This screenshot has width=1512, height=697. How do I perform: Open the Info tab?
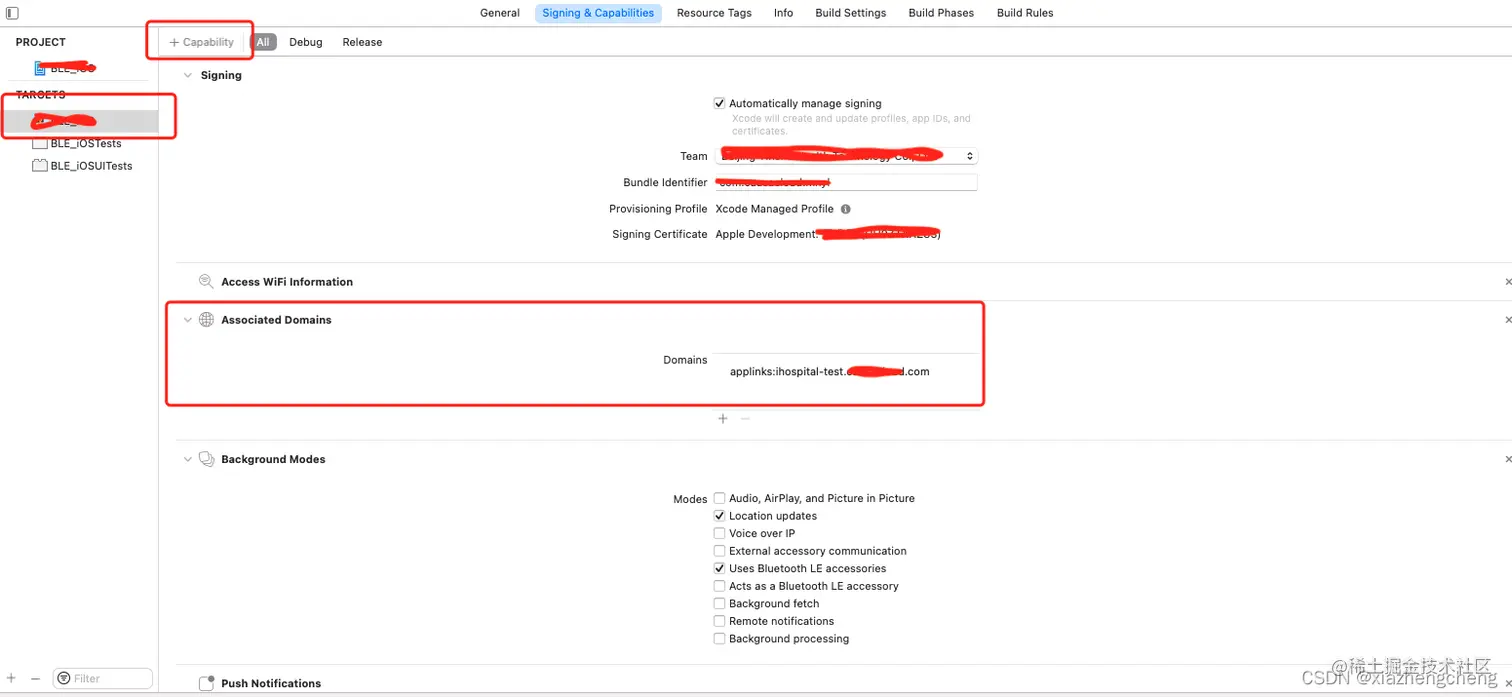783,13
